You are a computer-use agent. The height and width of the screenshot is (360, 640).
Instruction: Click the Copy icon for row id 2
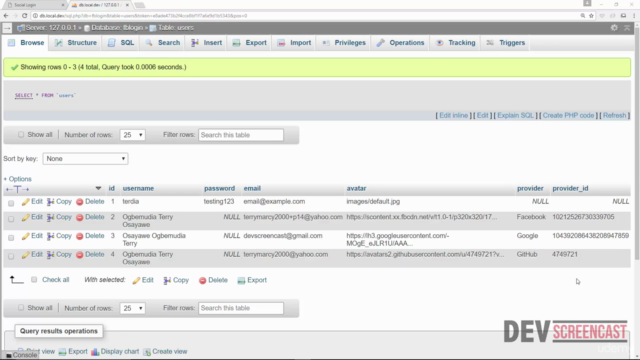(x=51, y=217)
